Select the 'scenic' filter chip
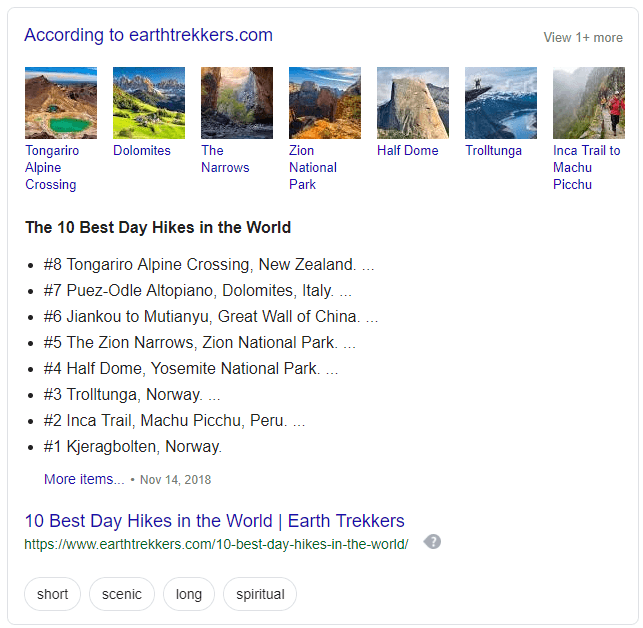Screen dimensions: 643x628 click(122, 594)
